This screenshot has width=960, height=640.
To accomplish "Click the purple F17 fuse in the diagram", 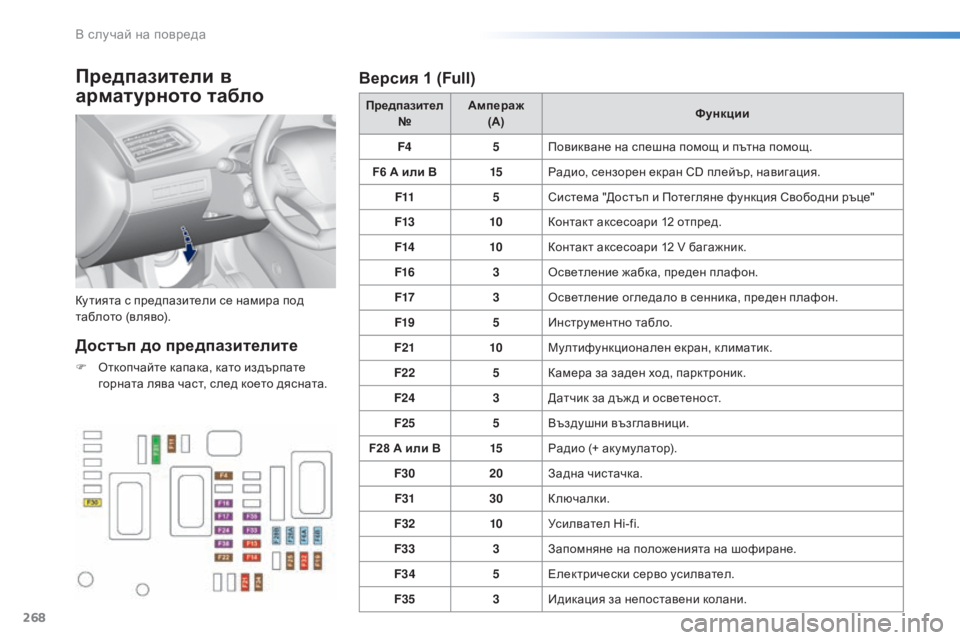I will [223, 516].
